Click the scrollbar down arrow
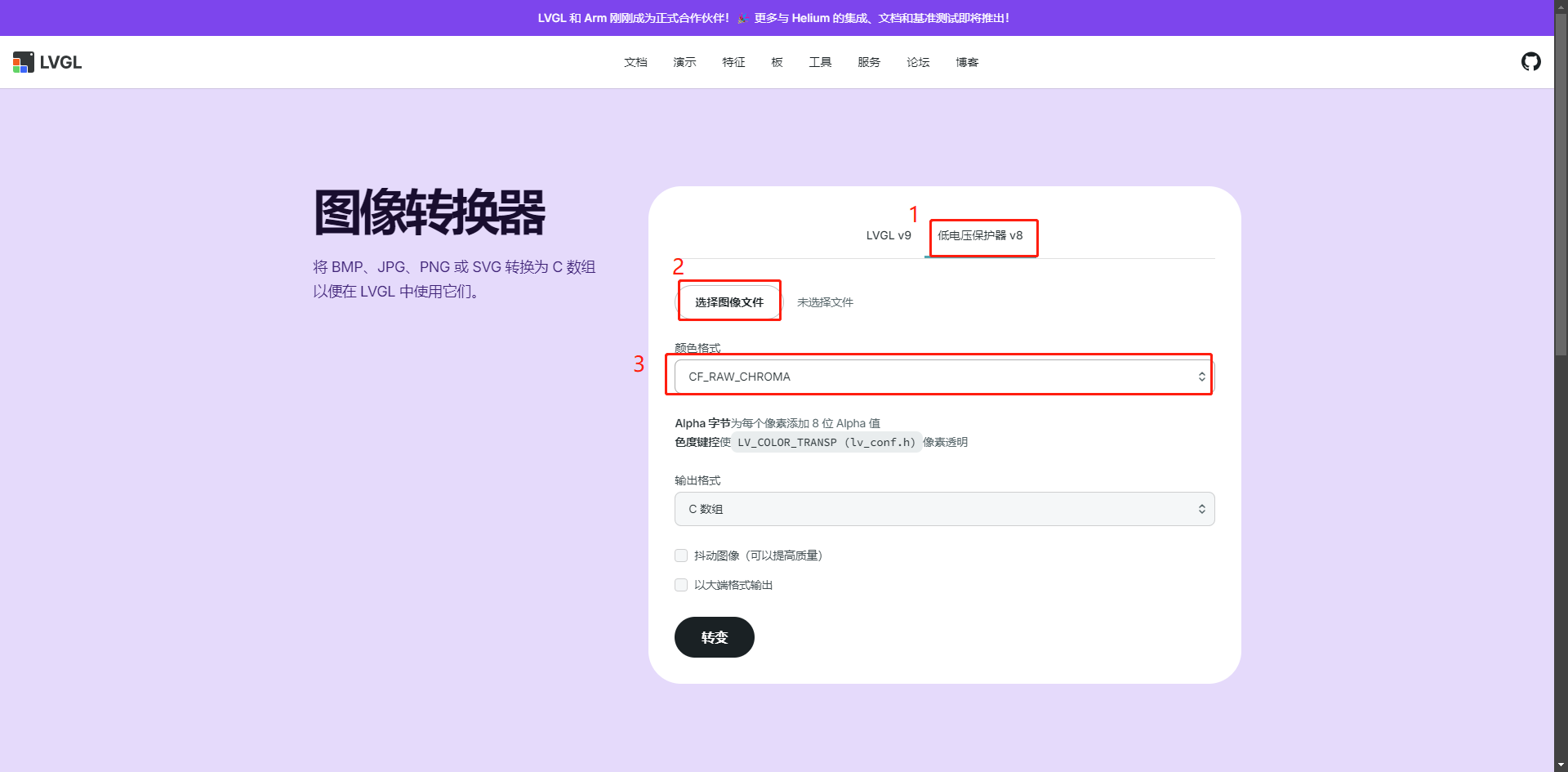This screenshot has width=1568, height=772. pos(1561,765)
